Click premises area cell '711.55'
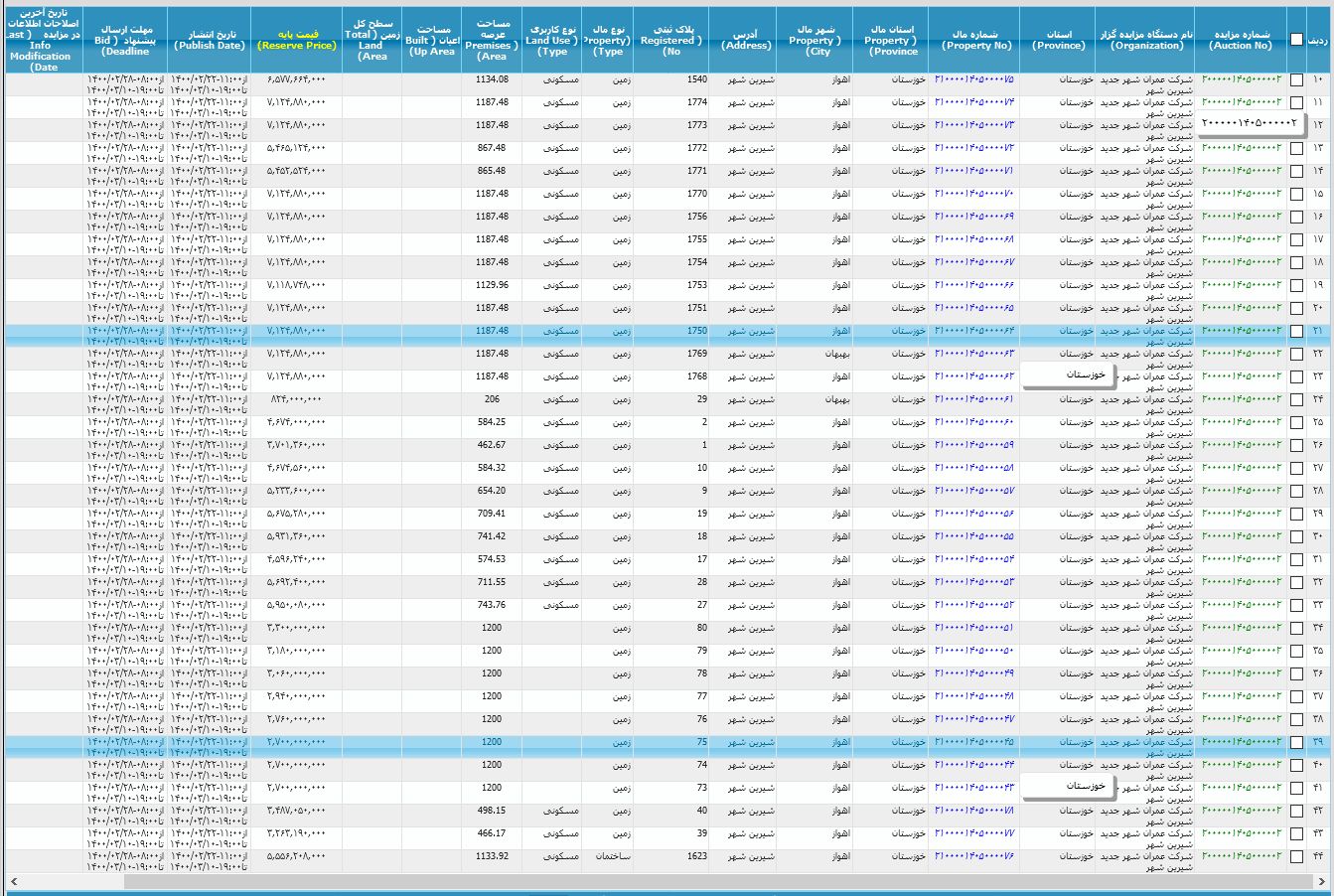 pyautogui.click(x=492, y=582)
